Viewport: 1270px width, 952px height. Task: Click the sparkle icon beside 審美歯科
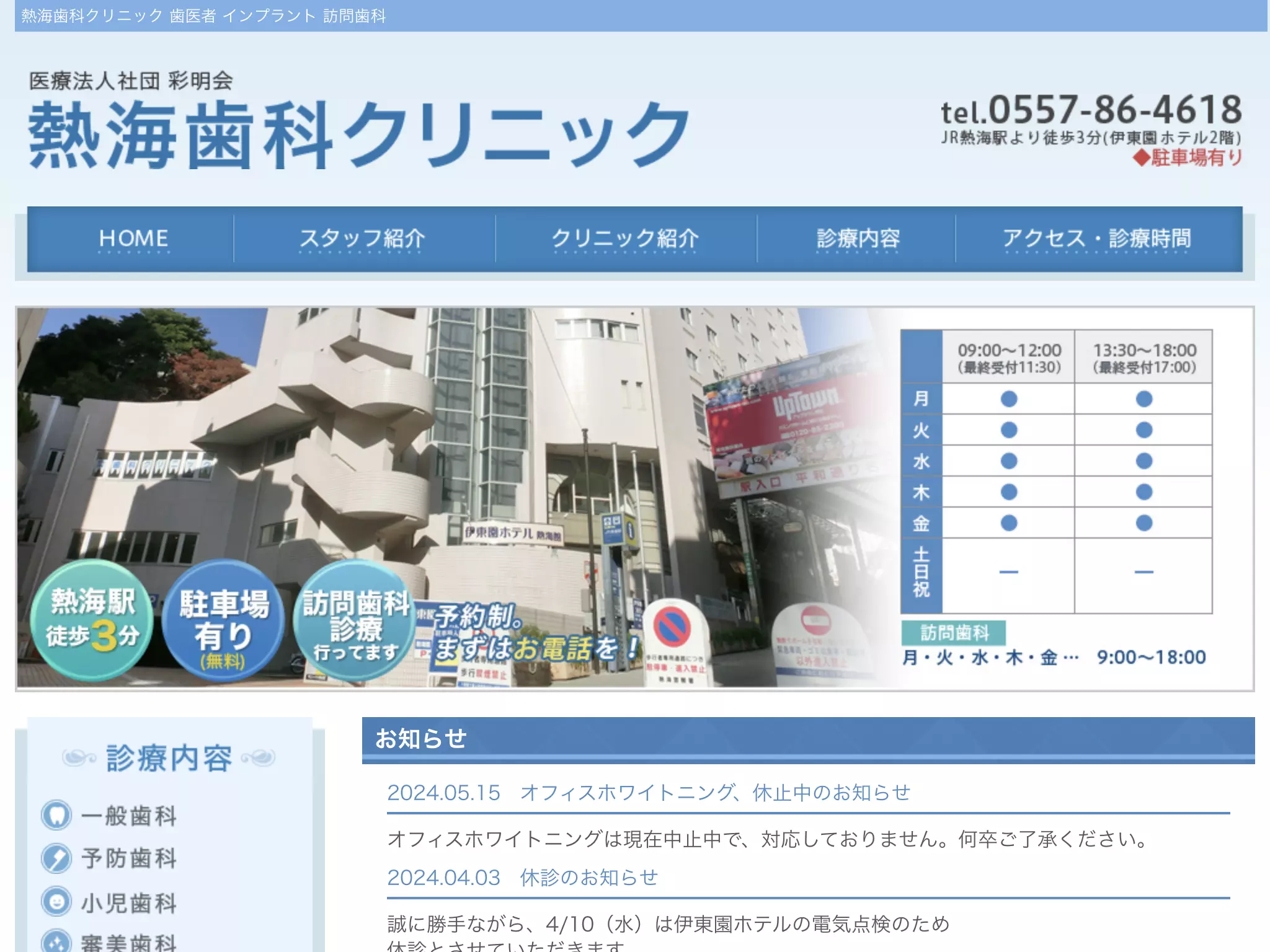click(x=56, y=942)
